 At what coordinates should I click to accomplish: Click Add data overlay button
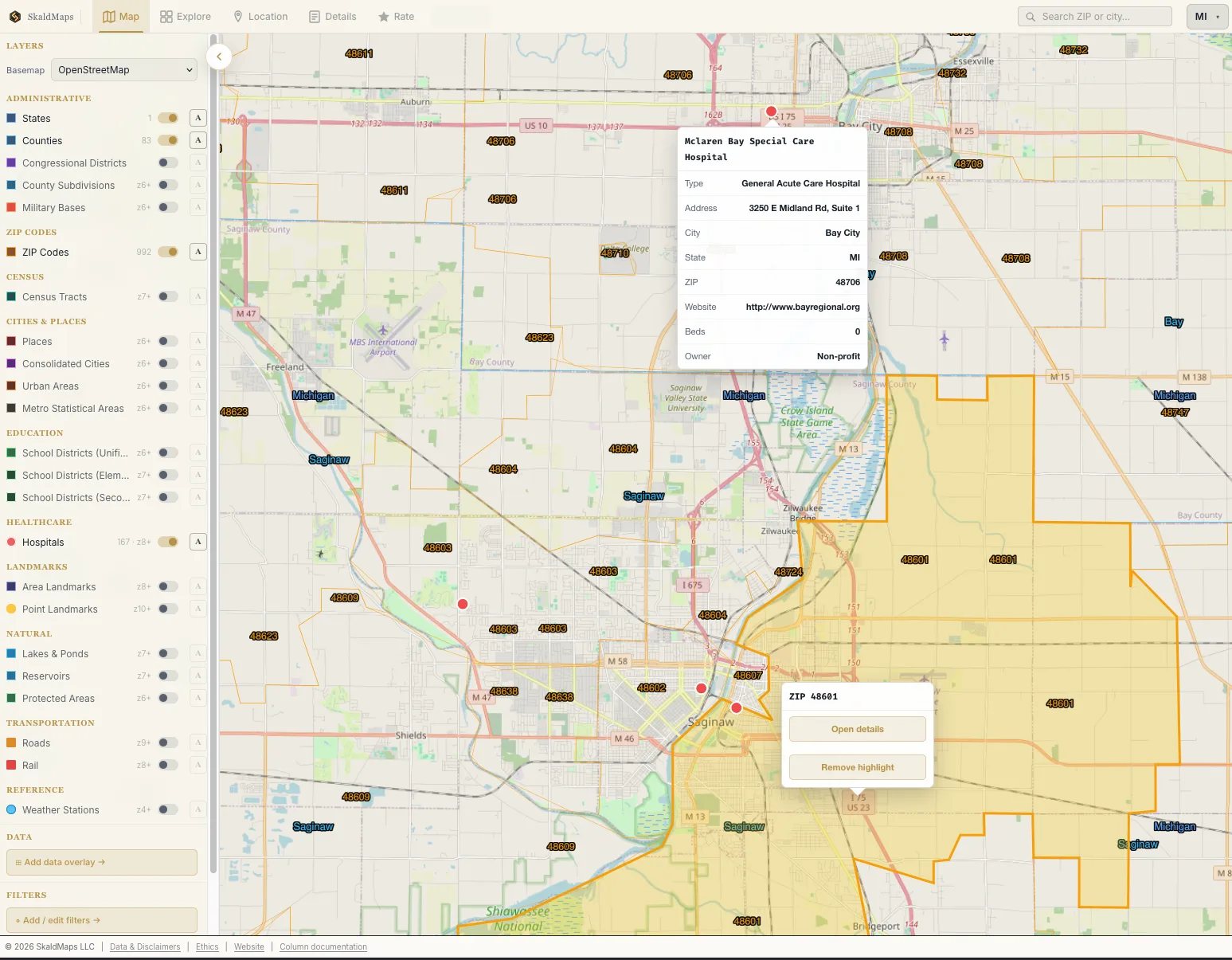[102, 862]
